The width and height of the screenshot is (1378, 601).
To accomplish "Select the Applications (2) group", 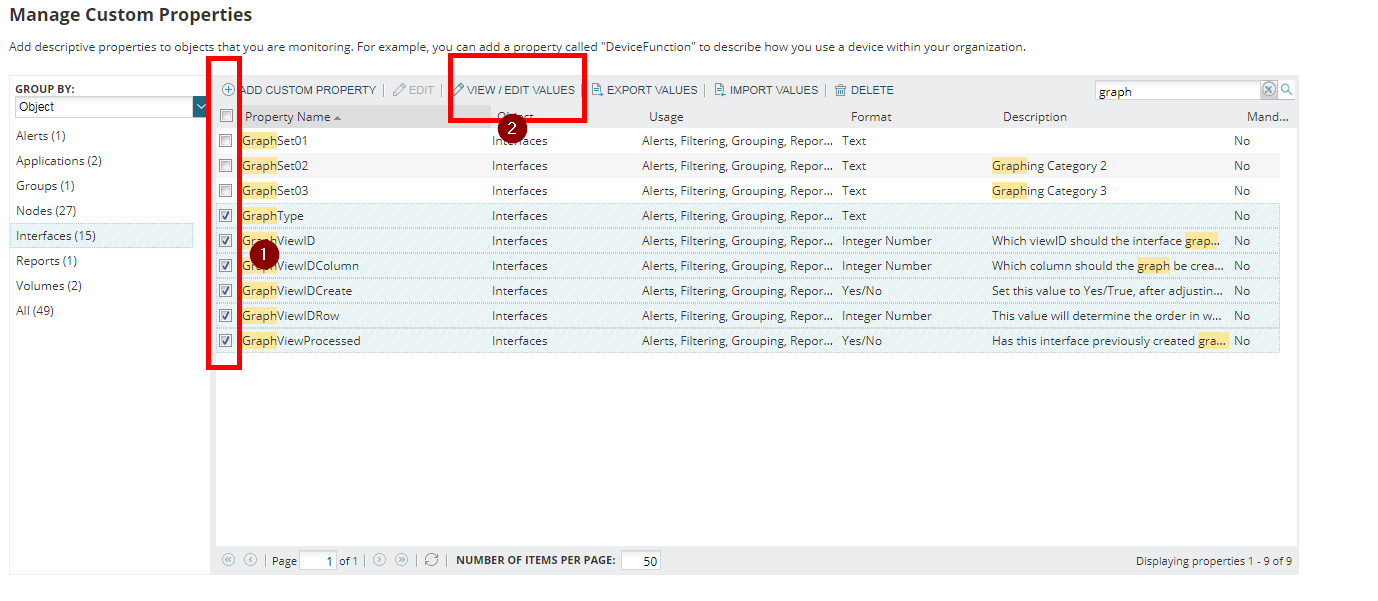I will tap(59, 161).
